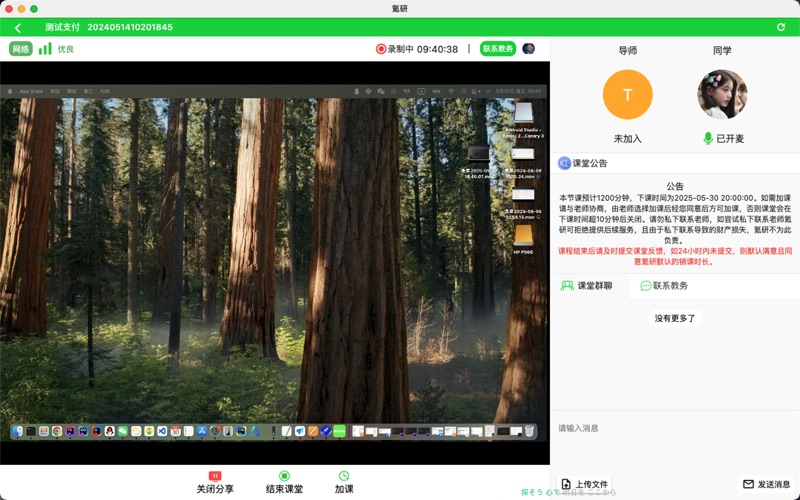The image size is (800, 500).
Task: Click the 课堂公告 announcement speaker icon
Action: coord(564,163)
